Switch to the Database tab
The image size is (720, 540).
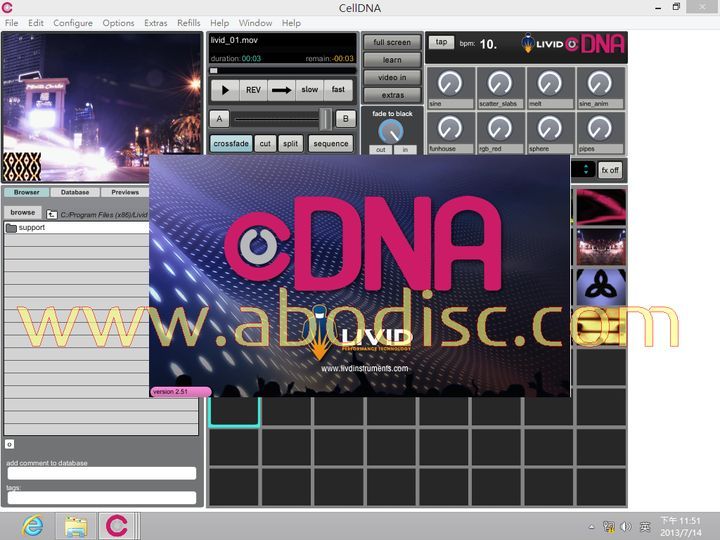click(x=75, y=192)
